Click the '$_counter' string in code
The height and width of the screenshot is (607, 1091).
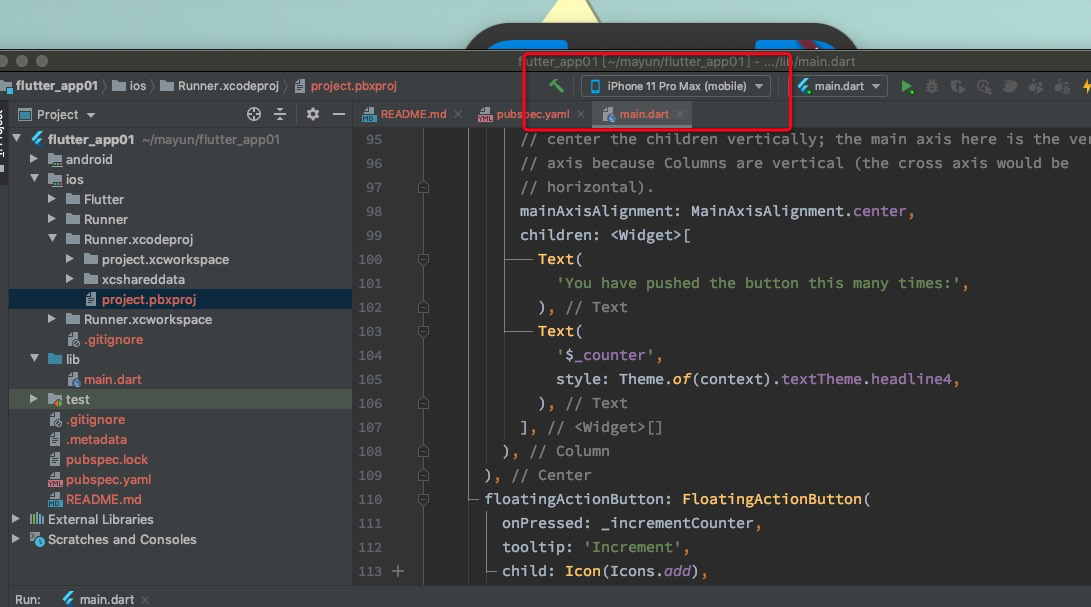(x=604, y=355)
